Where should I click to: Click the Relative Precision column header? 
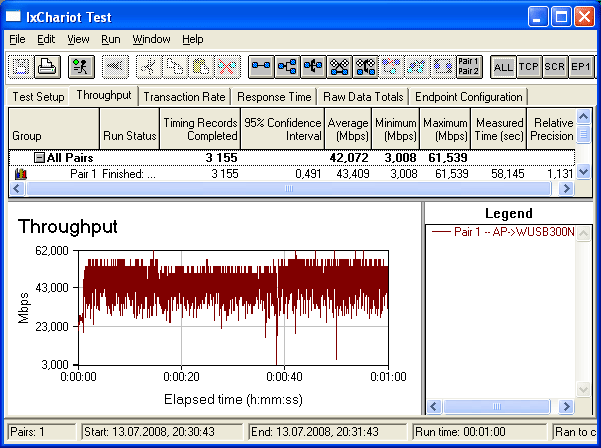[551, 129]
